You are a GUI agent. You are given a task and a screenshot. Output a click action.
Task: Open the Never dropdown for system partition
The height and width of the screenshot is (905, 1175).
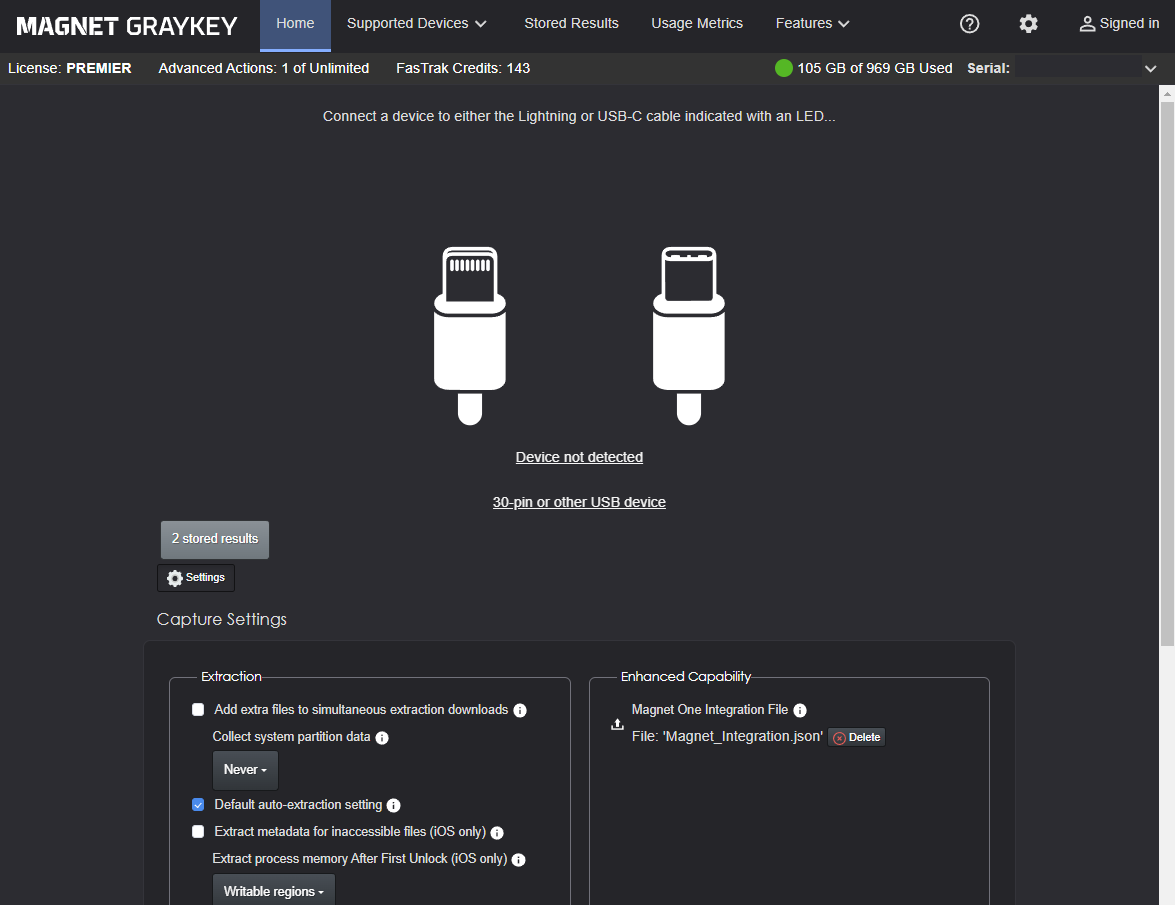click(245, 769)
